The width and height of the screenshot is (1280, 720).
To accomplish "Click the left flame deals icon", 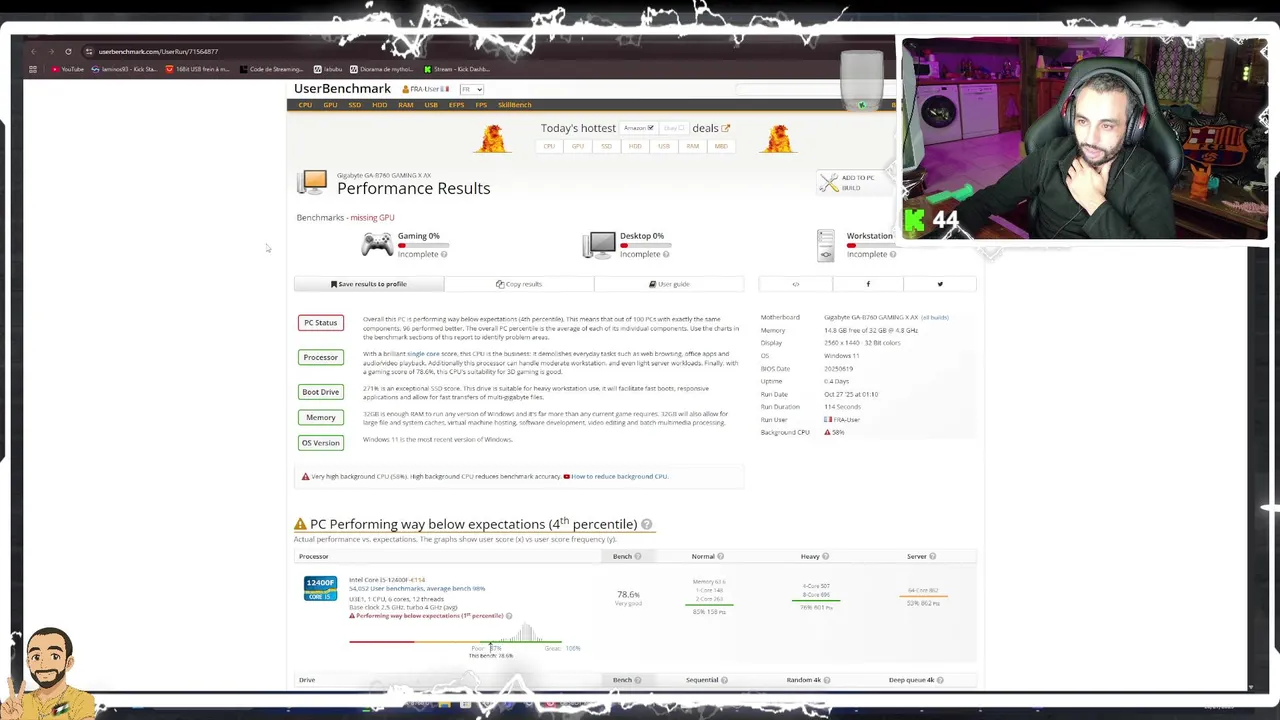I will (x=491, y=138).
